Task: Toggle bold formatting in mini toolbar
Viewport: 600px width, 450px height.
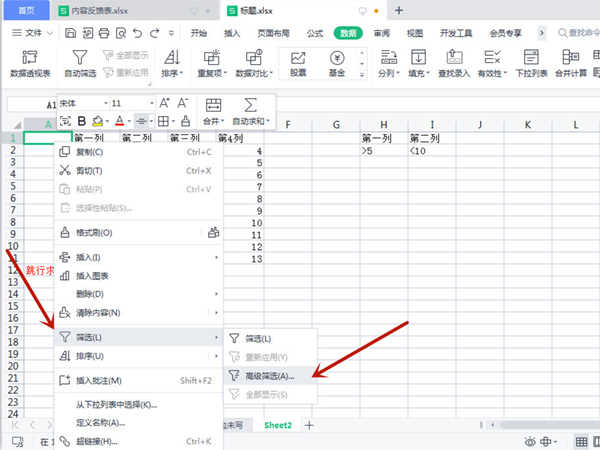Action: click(82, 121)
